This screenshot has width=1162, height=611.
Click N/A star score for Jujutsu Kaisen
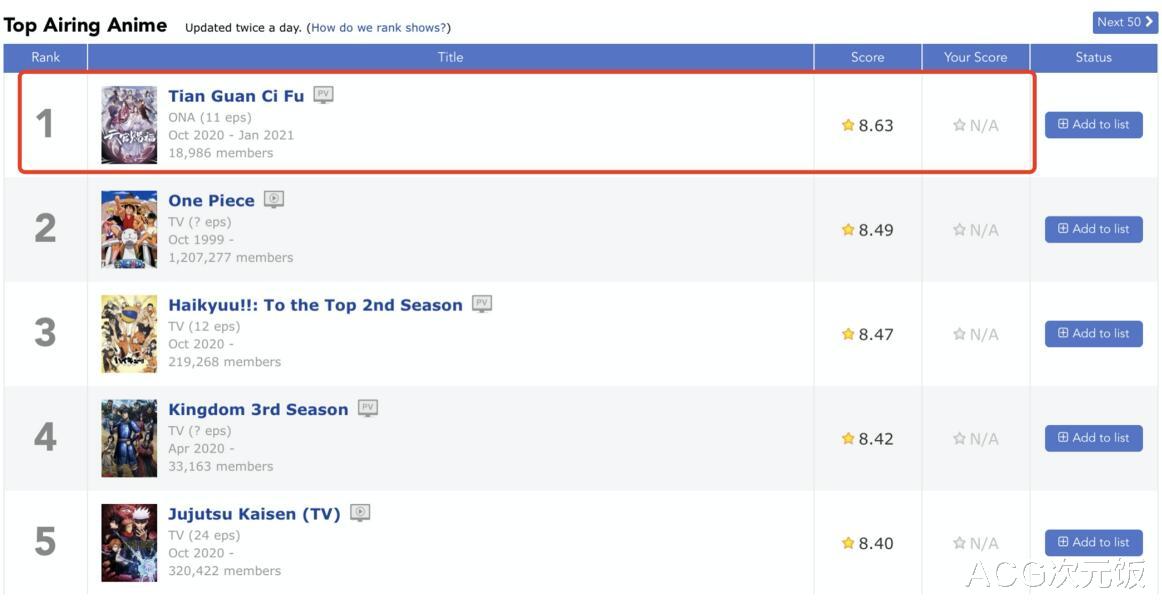click(x=975, y=544)
